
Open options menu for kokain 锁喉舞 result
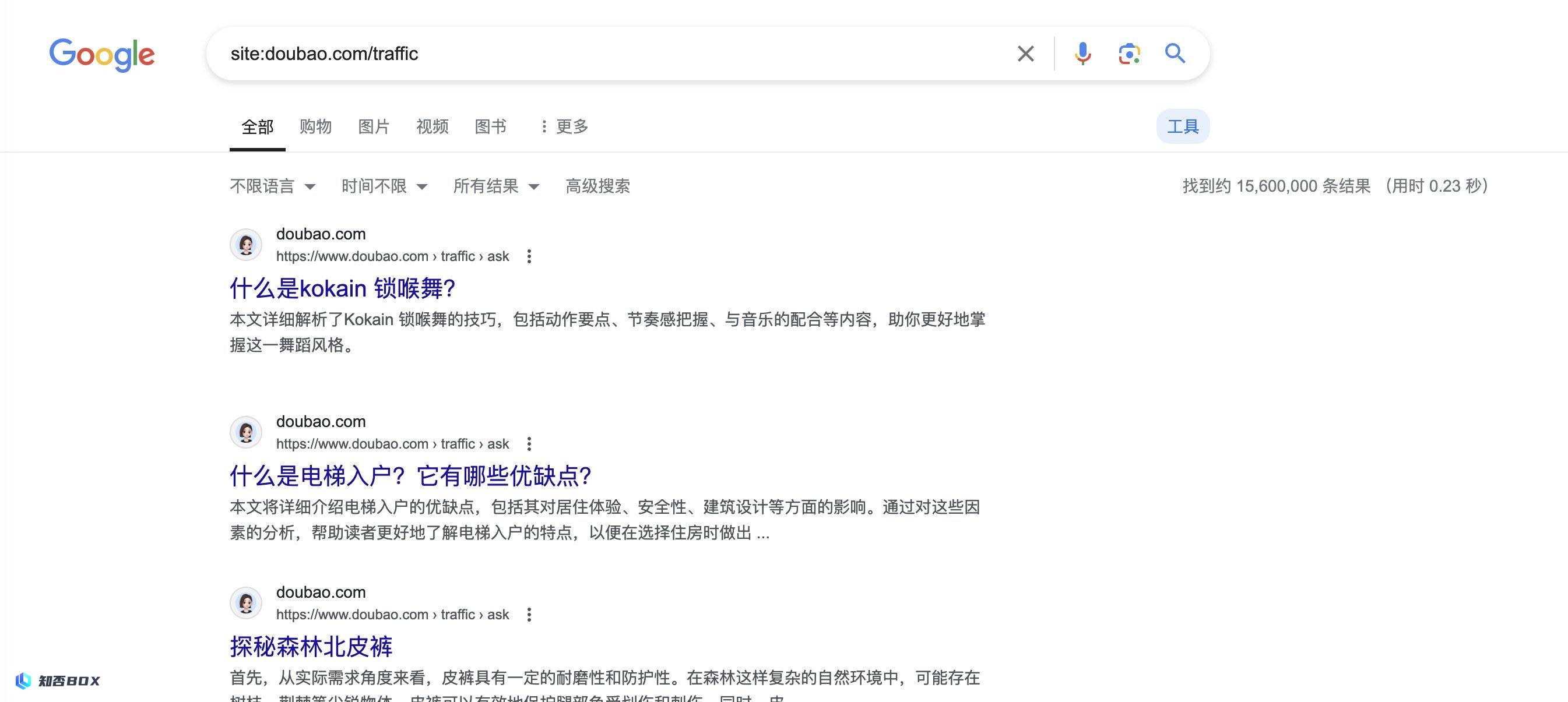tap(529, 256)
